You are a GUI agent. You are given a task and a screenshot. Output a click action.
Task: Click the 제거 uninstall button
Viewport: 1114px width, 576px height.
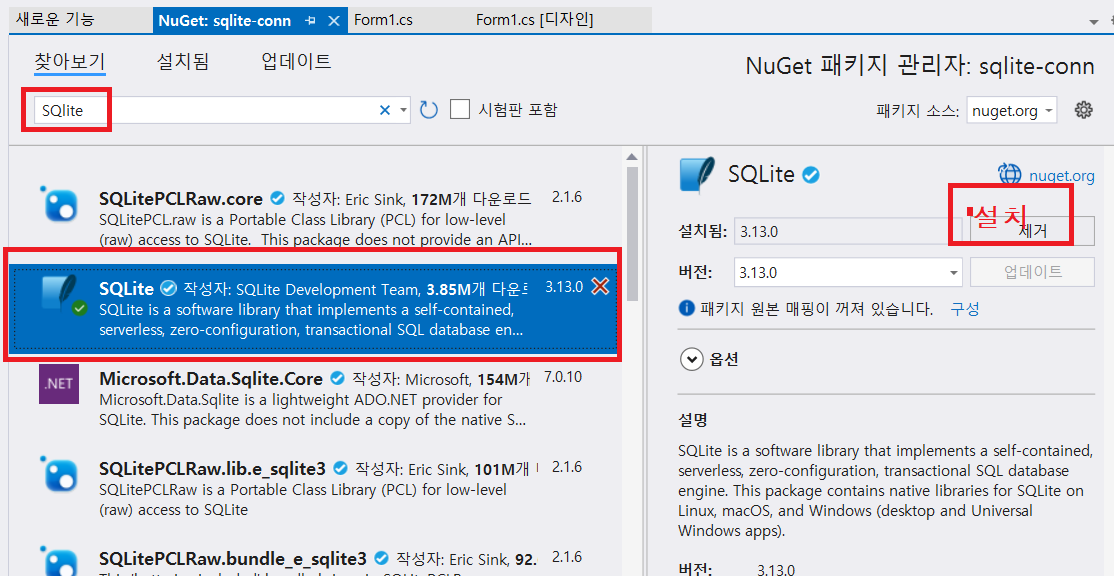1032,231
